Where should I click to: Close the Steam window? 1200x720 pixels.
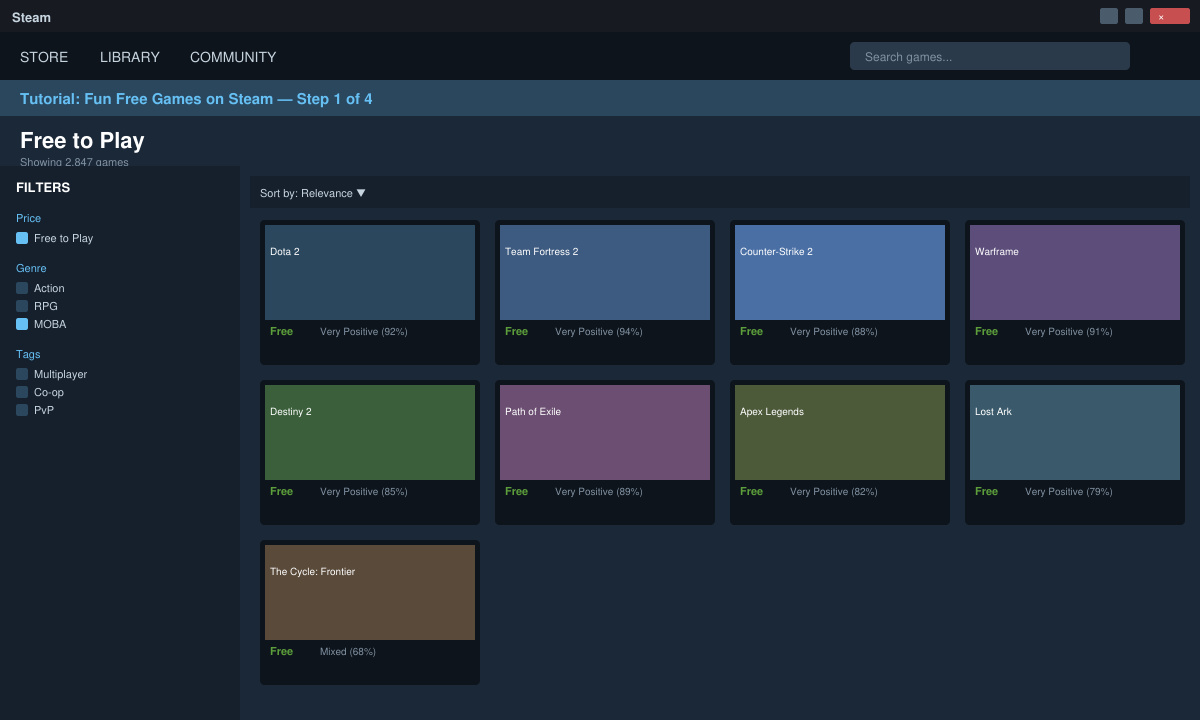click(x=1170, y=16)
